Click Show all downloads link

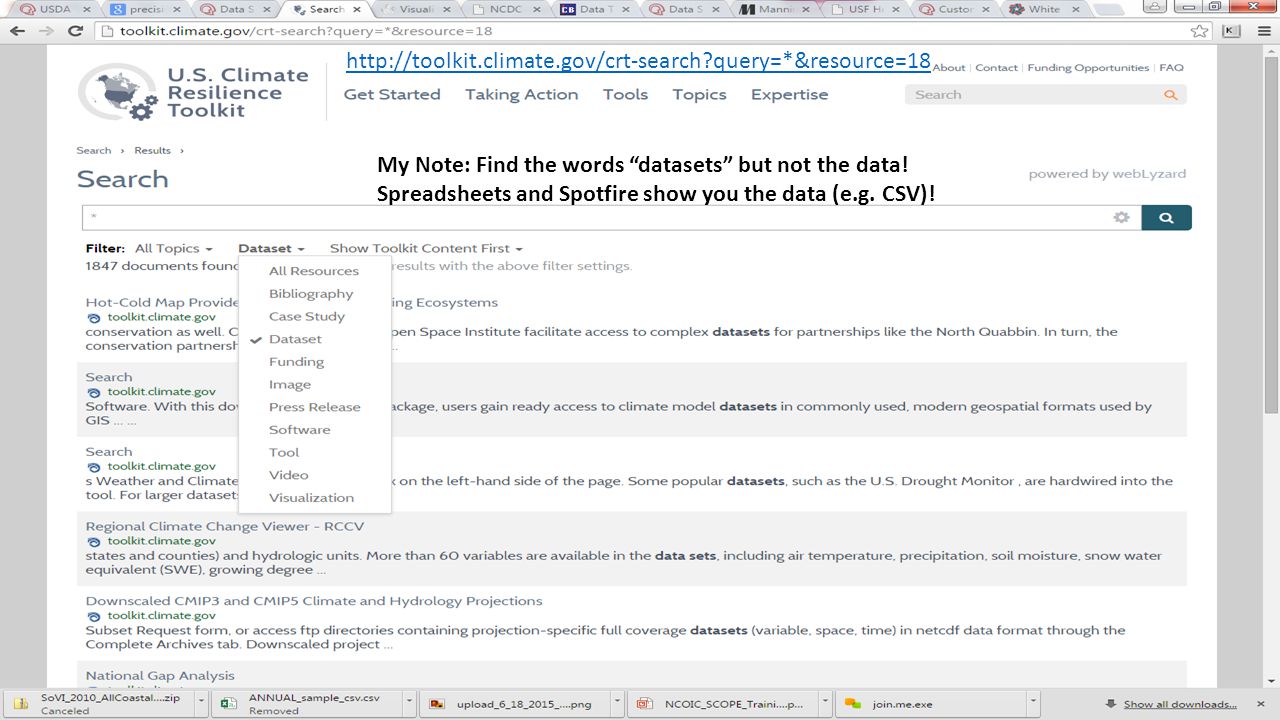(1180, 704)
